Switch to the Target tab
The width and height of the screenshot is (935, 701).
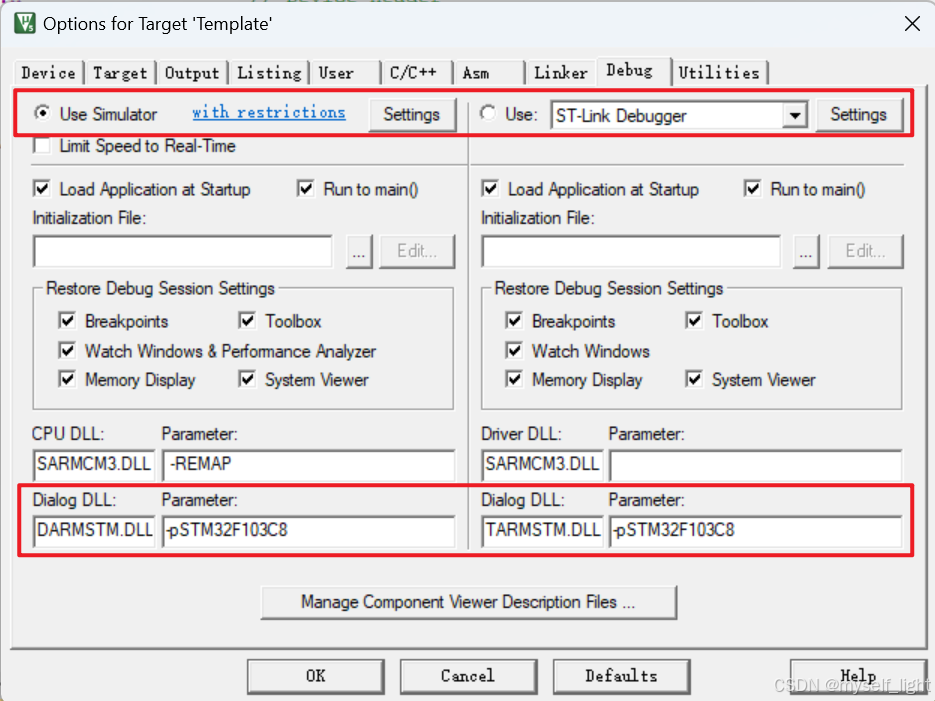[119, 73]
